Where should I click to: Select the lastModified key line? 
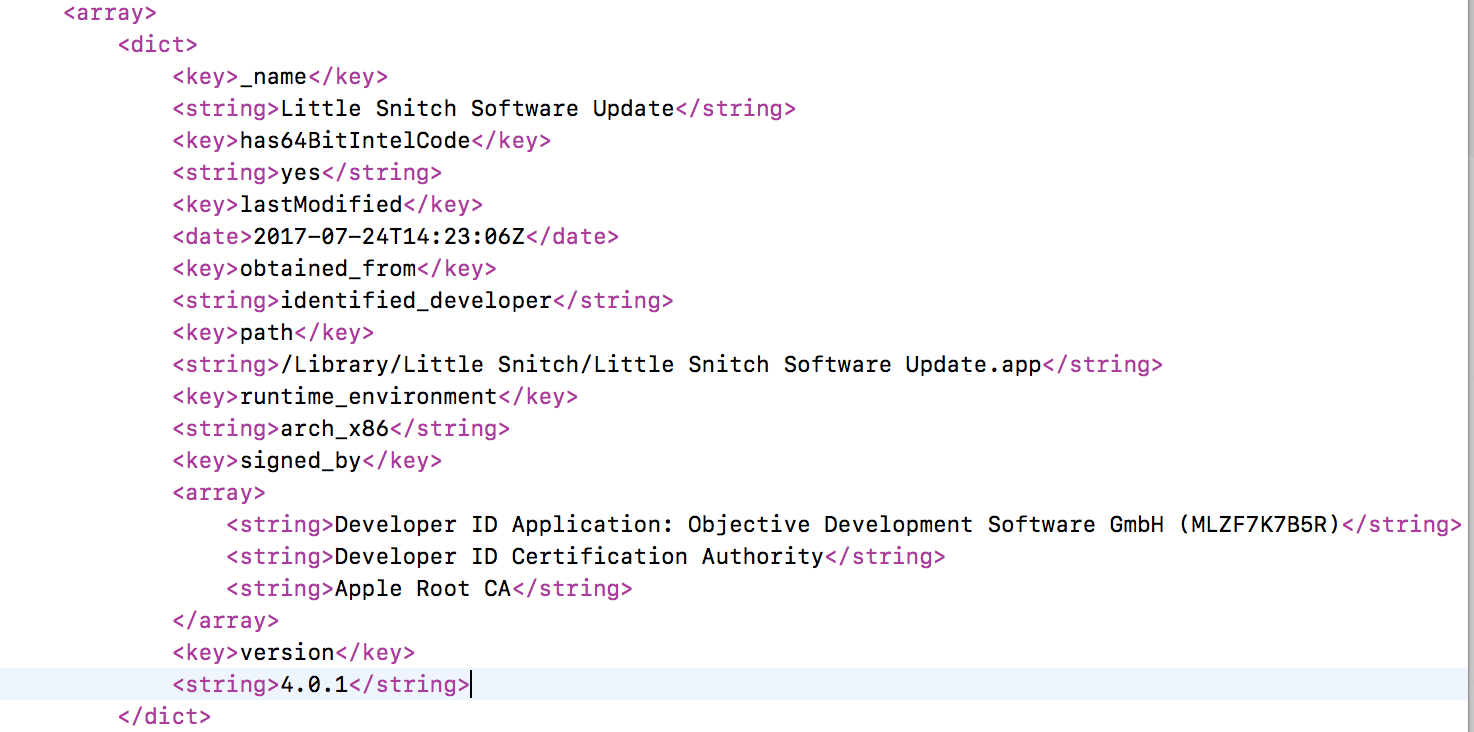point(320,205)
